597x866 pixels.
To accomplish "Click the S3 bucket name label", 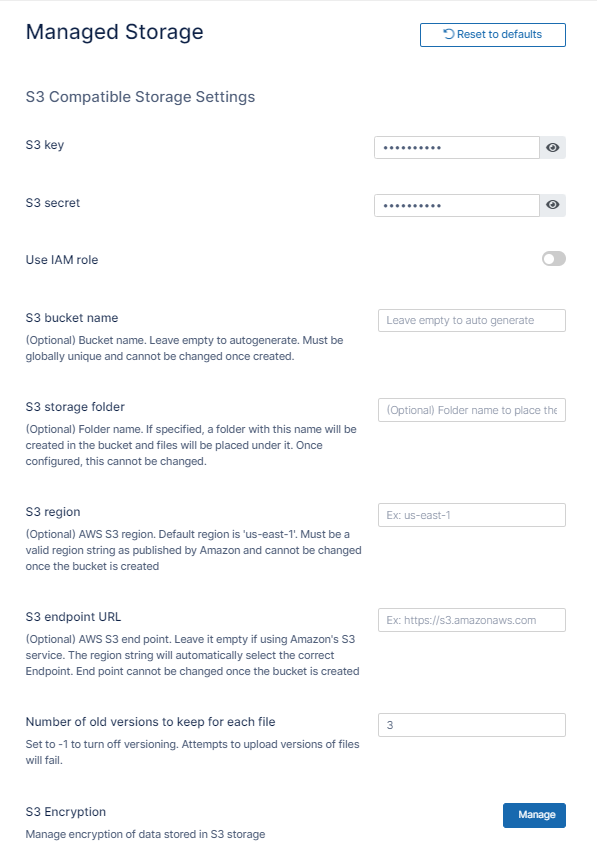I will pos(72,318).
